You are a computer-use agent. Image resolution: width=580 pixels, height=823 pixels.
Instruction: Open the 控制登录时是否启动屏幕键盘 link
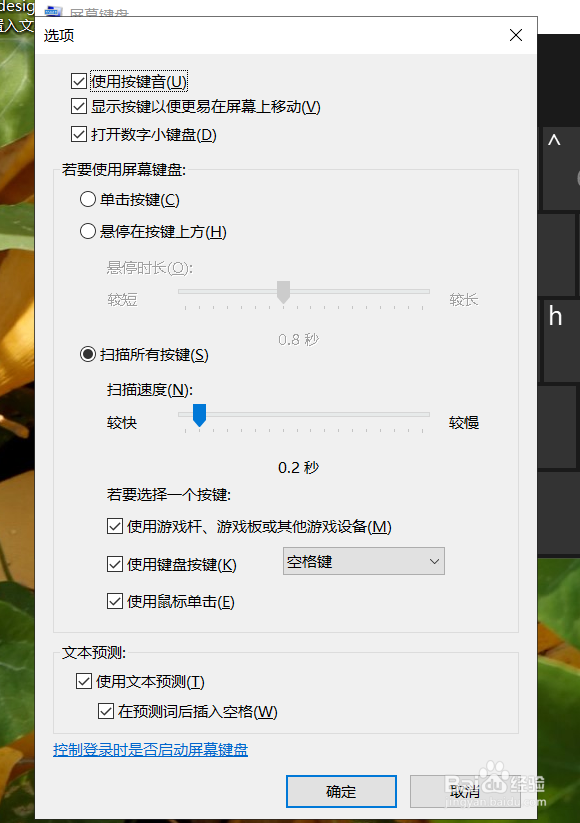click(151, 750)
